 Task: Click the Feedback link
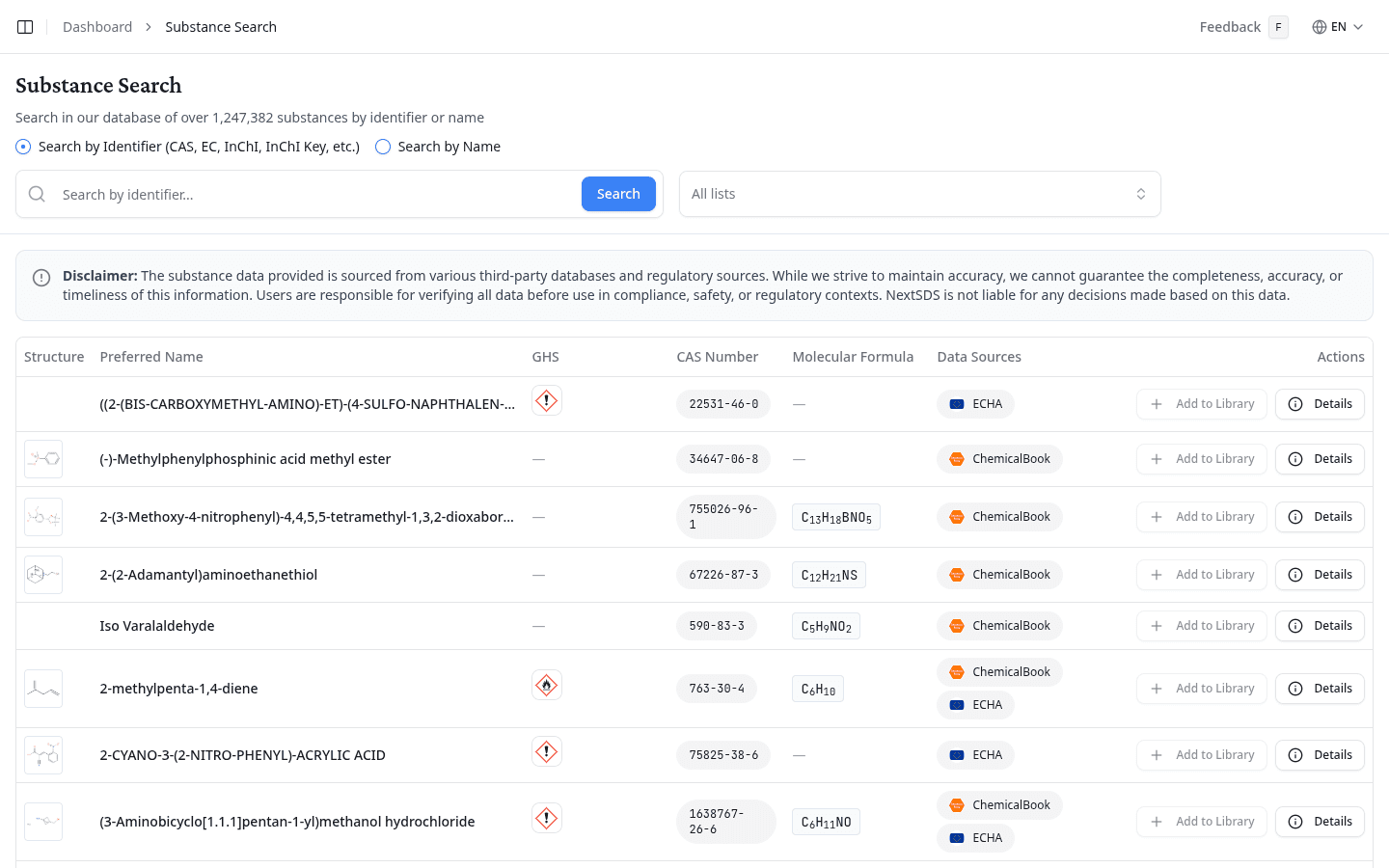point(1230,27)
